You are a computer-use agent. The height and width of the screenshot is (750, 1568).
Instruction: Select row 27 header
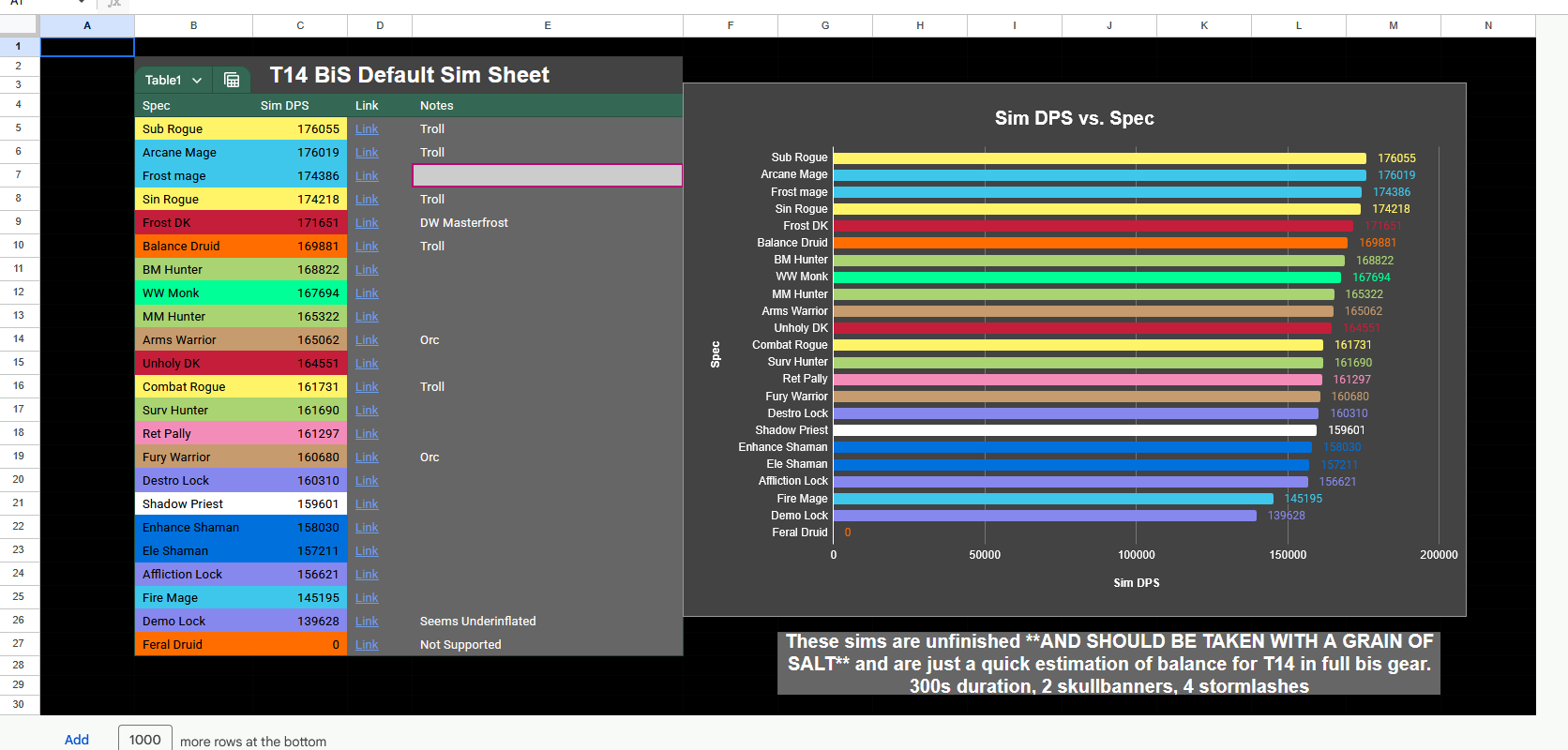click(19, 643)
